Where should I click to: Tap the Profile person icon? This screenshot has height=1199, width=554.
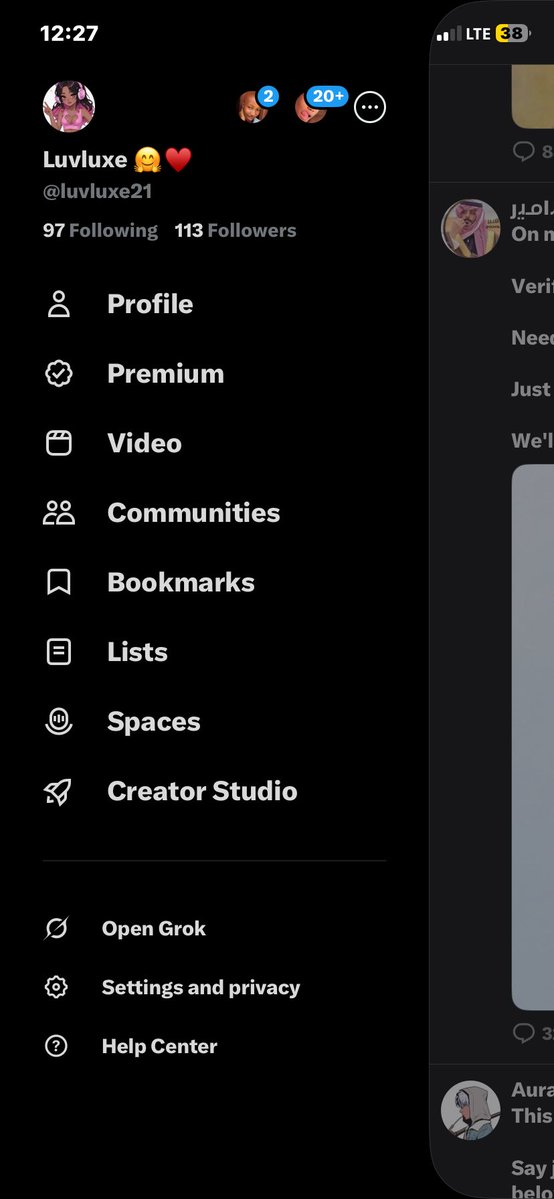[59, 304]
